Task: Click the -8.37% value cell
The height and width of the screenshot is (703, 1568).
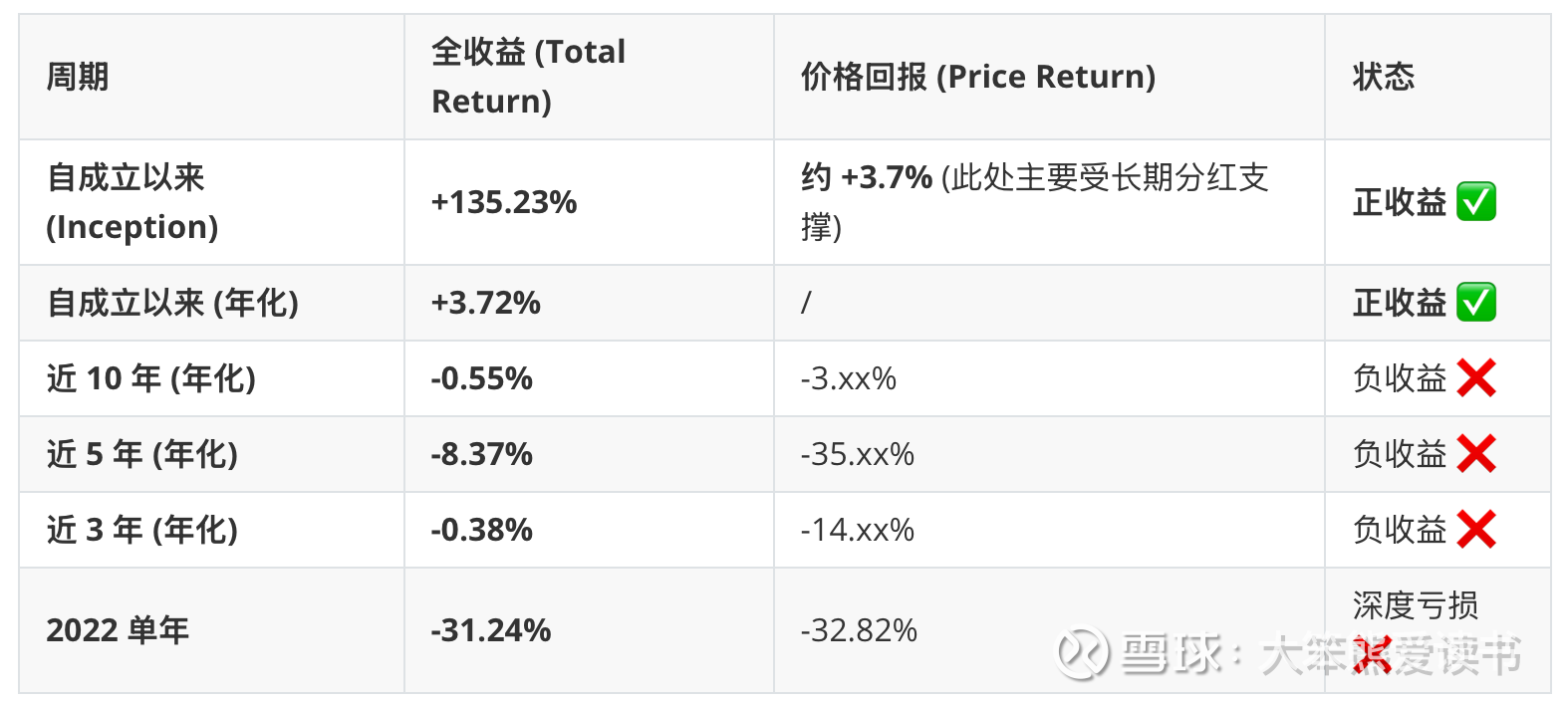Action: [482, 454]
